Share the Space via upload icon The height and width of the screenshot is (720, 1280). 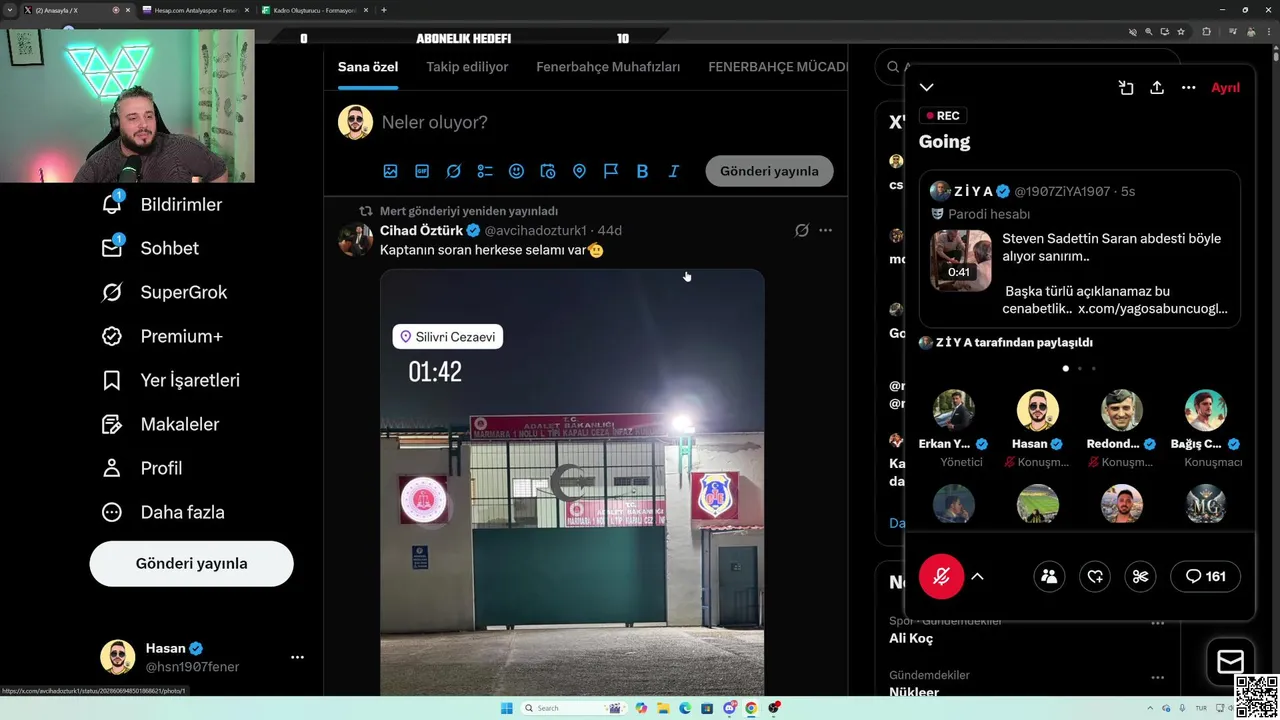click(x=1157, y=87)
